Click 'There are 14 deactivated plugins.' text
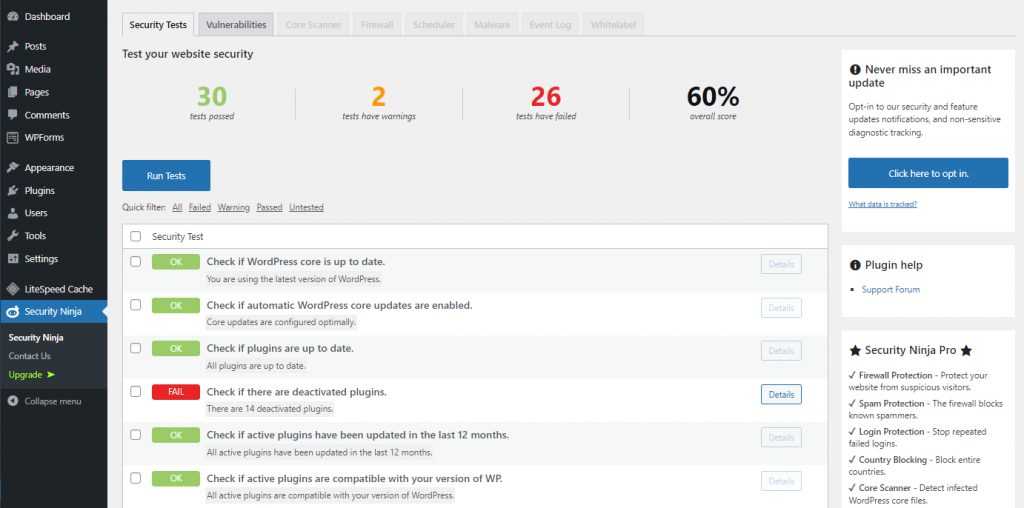1024x508 pixels. click(x=270, y=409)
